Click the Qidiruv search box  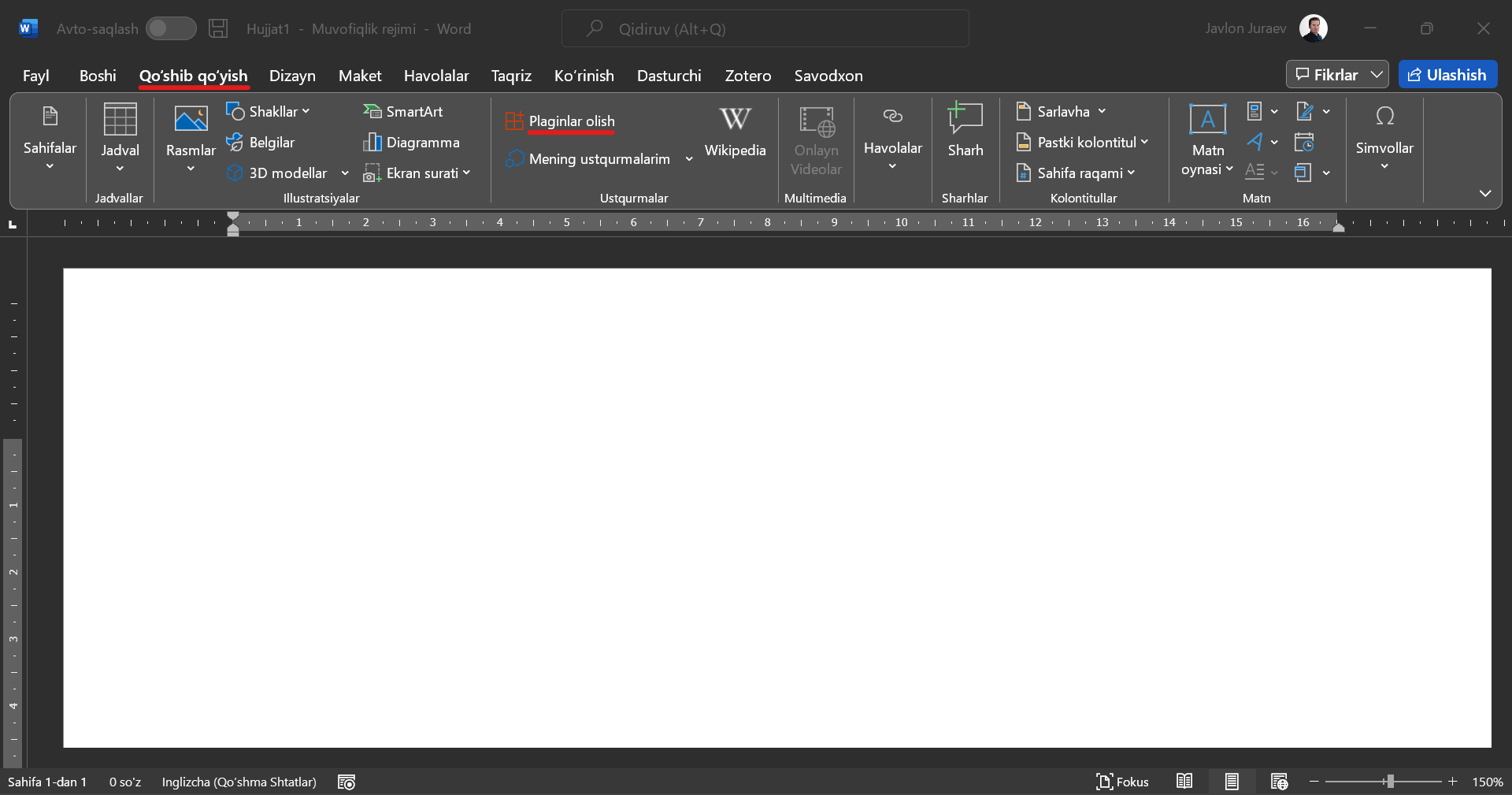(764, 29)
